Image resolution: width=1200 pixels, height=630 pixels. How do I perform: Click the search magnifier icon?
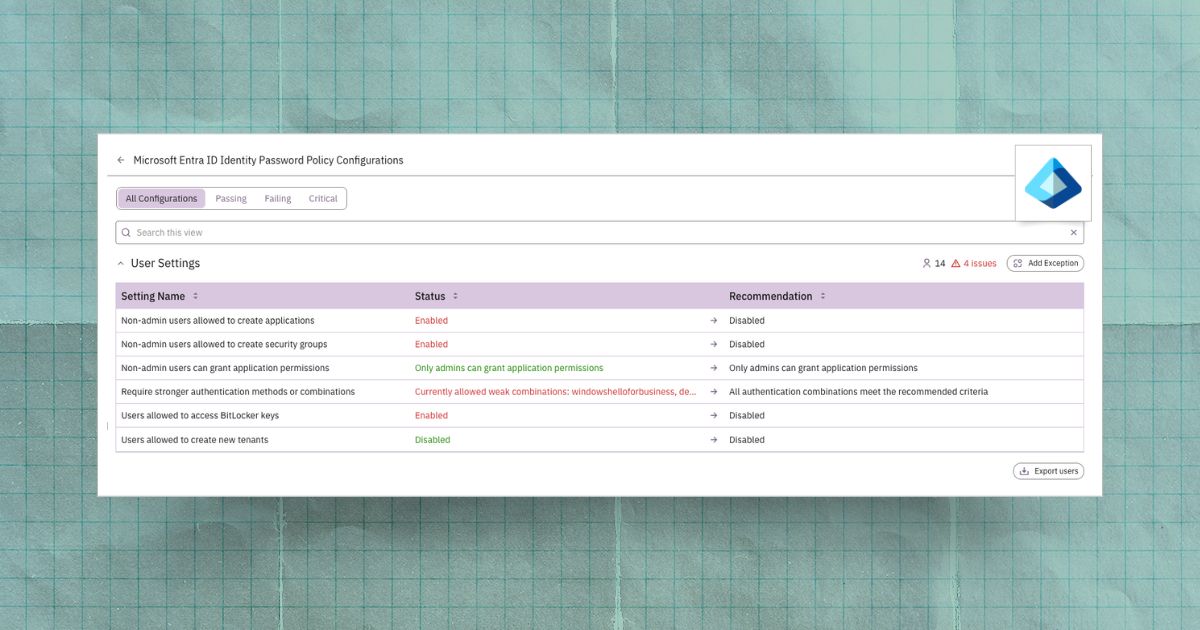[x=126, y=232]
